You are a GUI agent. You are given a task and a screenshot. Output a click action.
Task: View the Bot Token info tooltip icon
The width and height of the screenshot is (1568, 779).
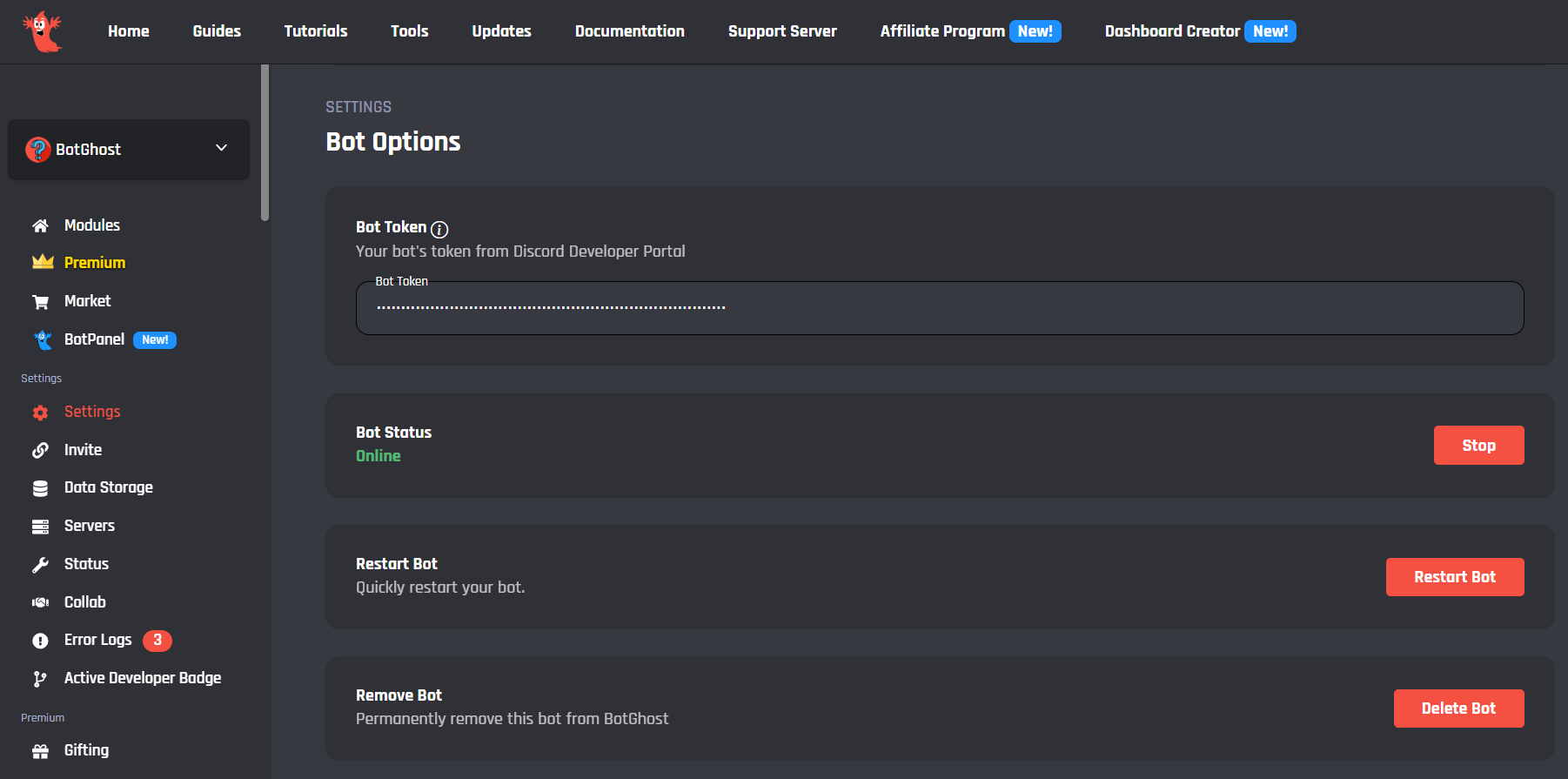point(440,229)
